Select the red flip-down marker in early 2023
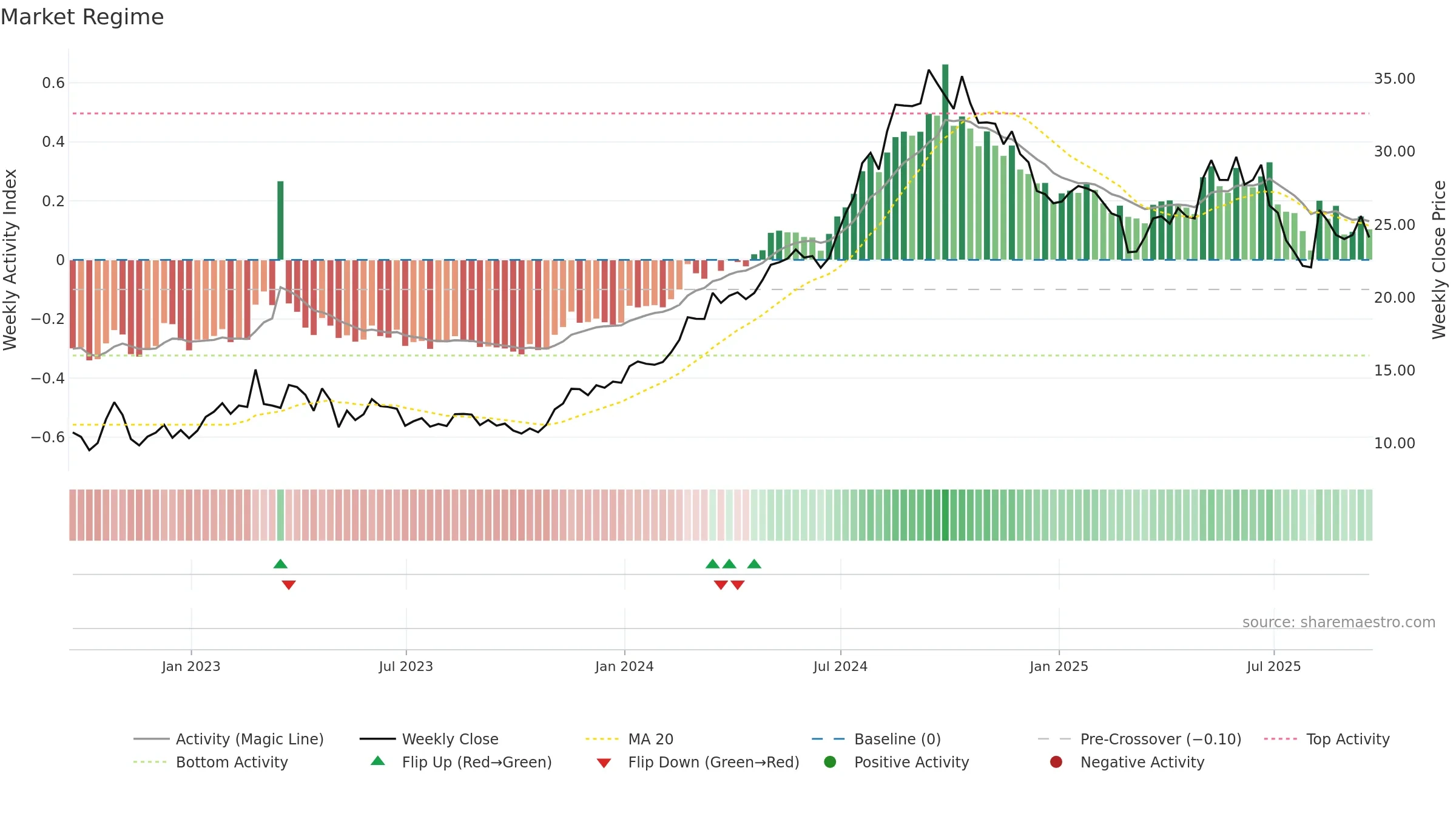Image resolution: width=1456 pixels, height=819 pixels. point(289,585)
